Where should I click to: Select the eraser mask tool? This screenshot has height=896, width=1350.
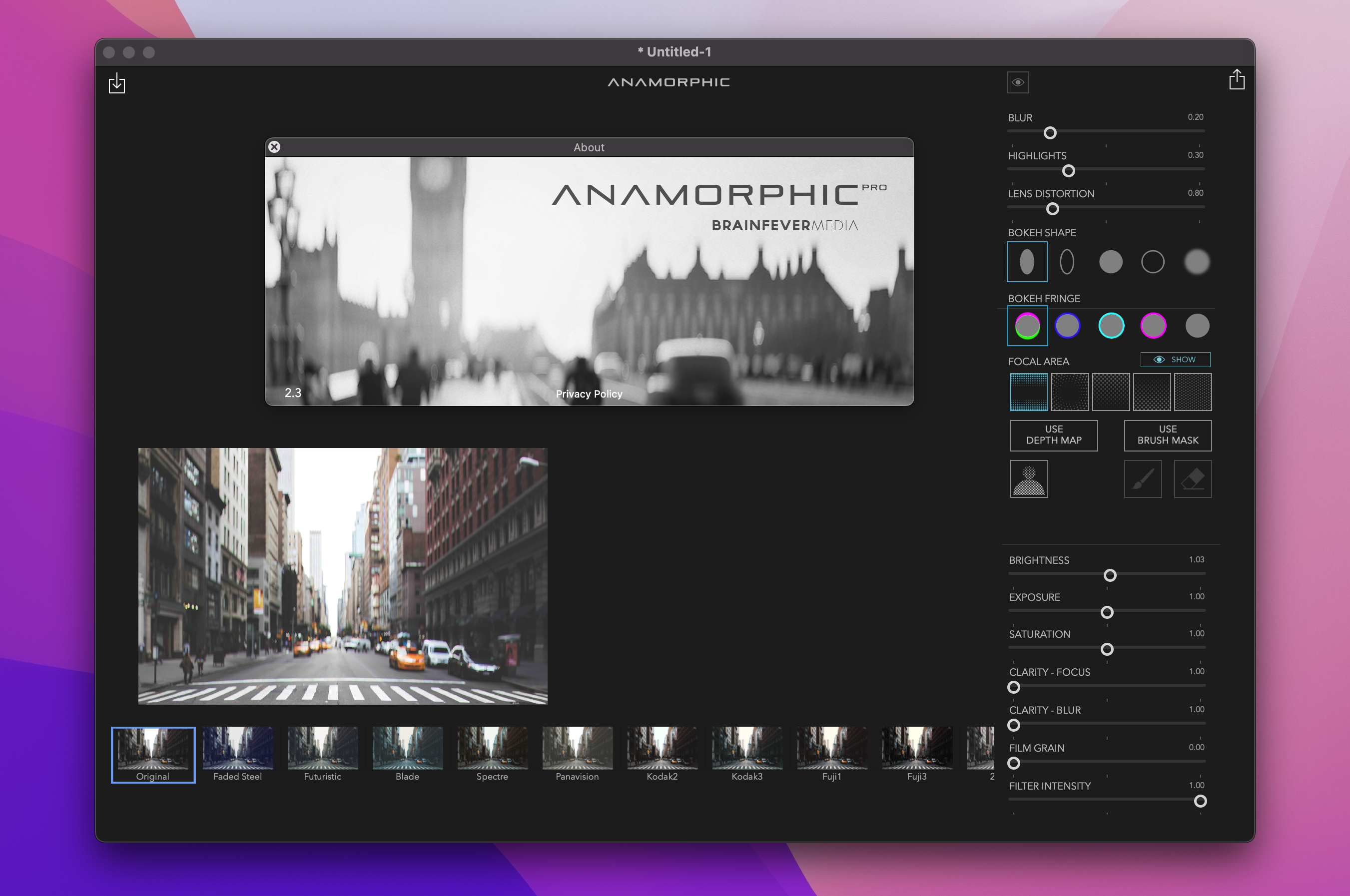point(1192,479)
